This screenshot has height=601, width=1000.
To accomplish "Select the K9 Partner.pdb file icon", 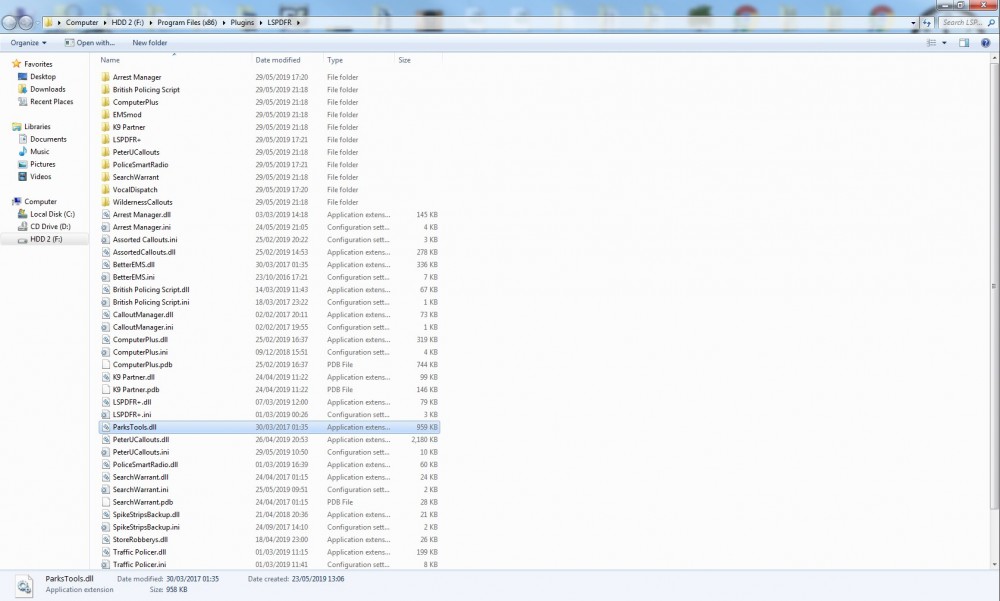I will pos(106,390).
